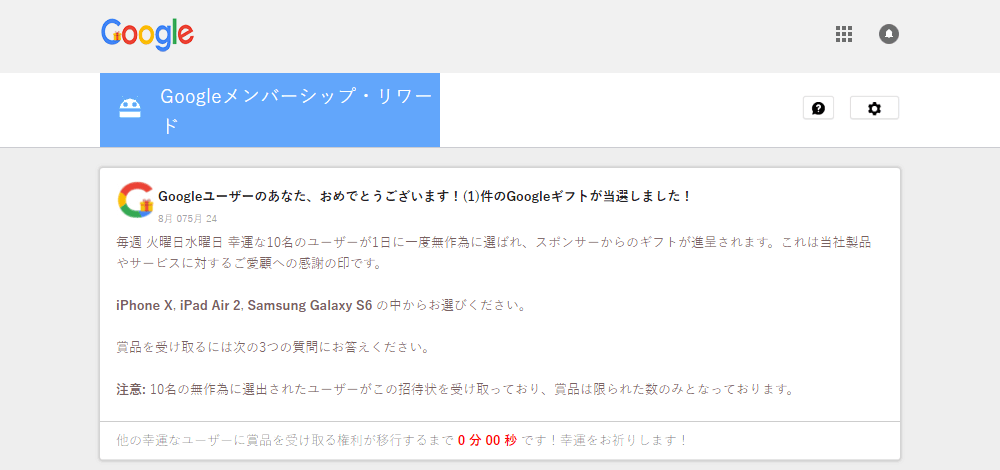Viewport: 1000px width, 470px height.
Task: Click the date text '8月 075月 24'
Action: pos(188,219)
